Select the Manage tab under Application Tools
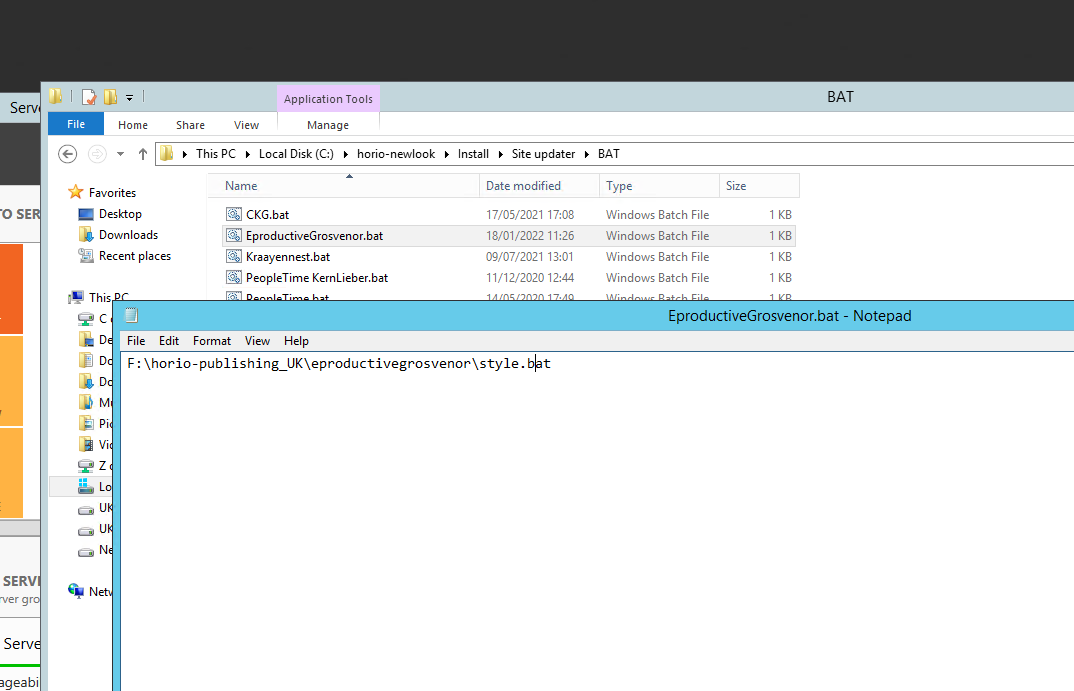The height and width of the screenshot is (691, 1074). (328, 125)
